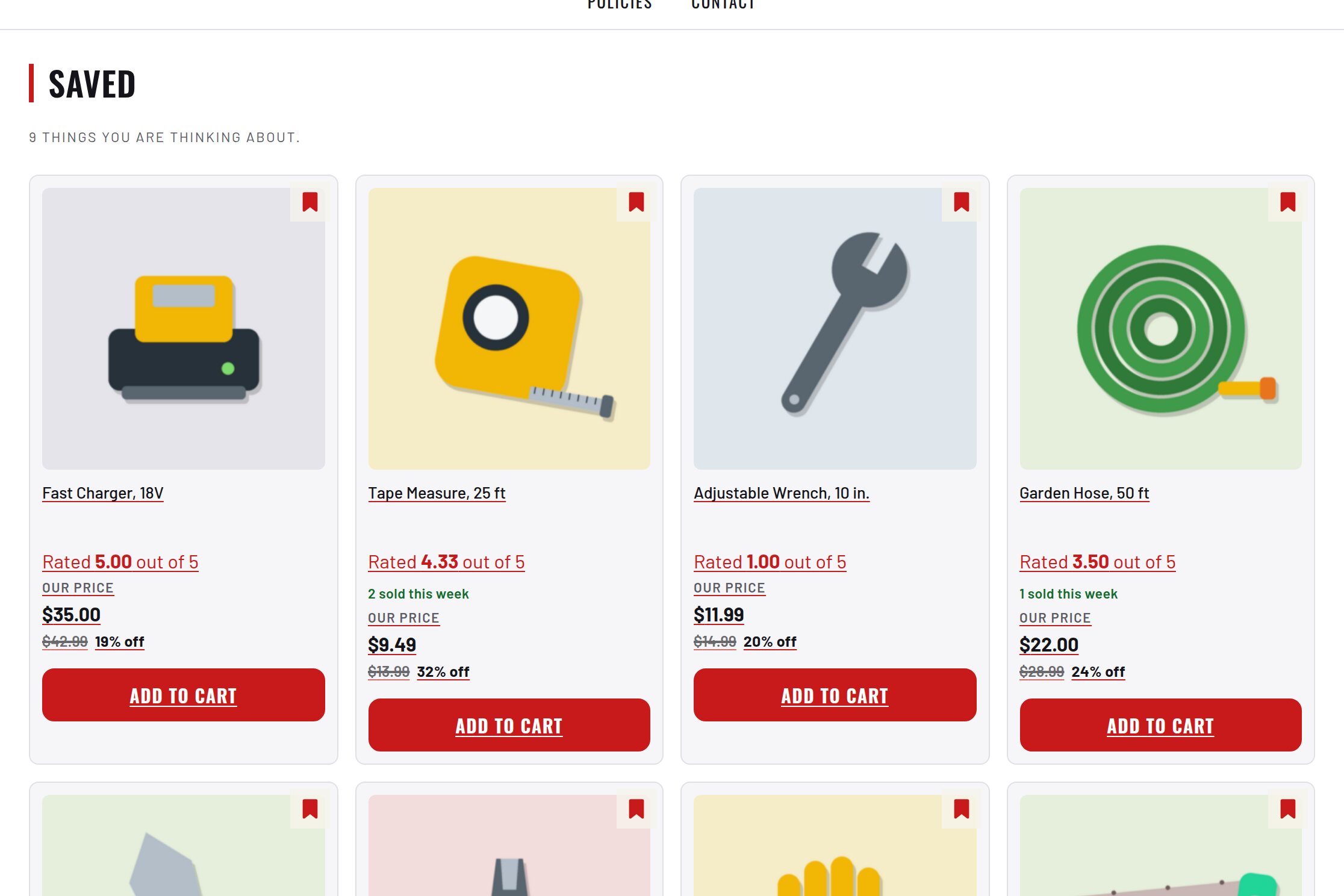Click bookmark on green-handled saw card
Image resolution: width=1344 pixels, height=896 pixels.
[1287, 809]
